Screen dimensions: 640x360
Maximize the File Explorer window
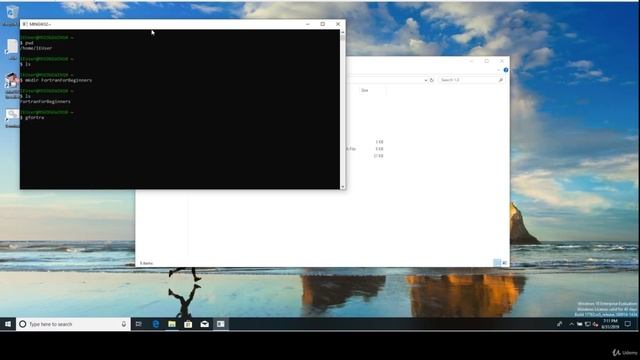487,61
